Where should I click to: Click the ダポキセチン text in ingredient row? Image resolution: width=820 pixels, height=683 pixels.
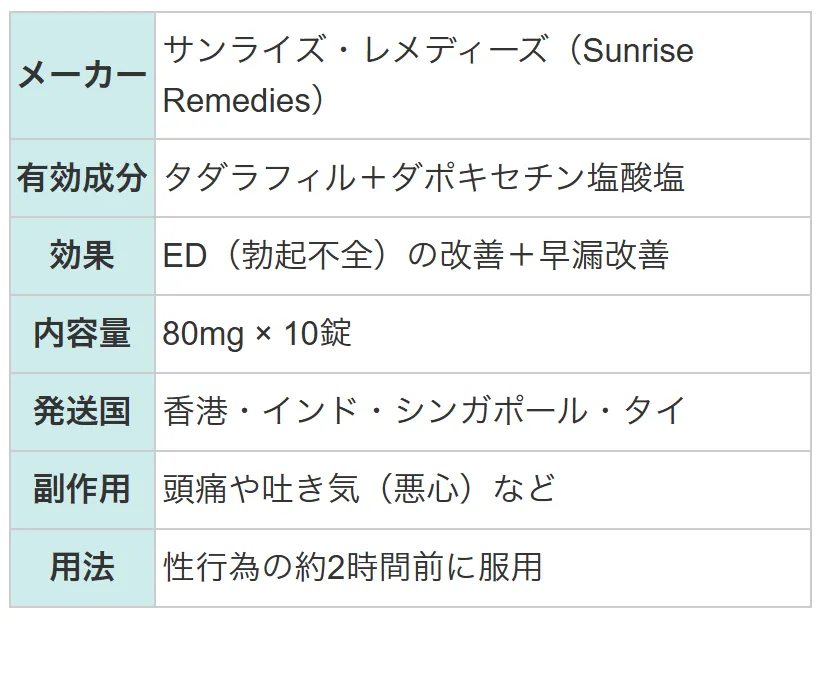coord(488,177)
